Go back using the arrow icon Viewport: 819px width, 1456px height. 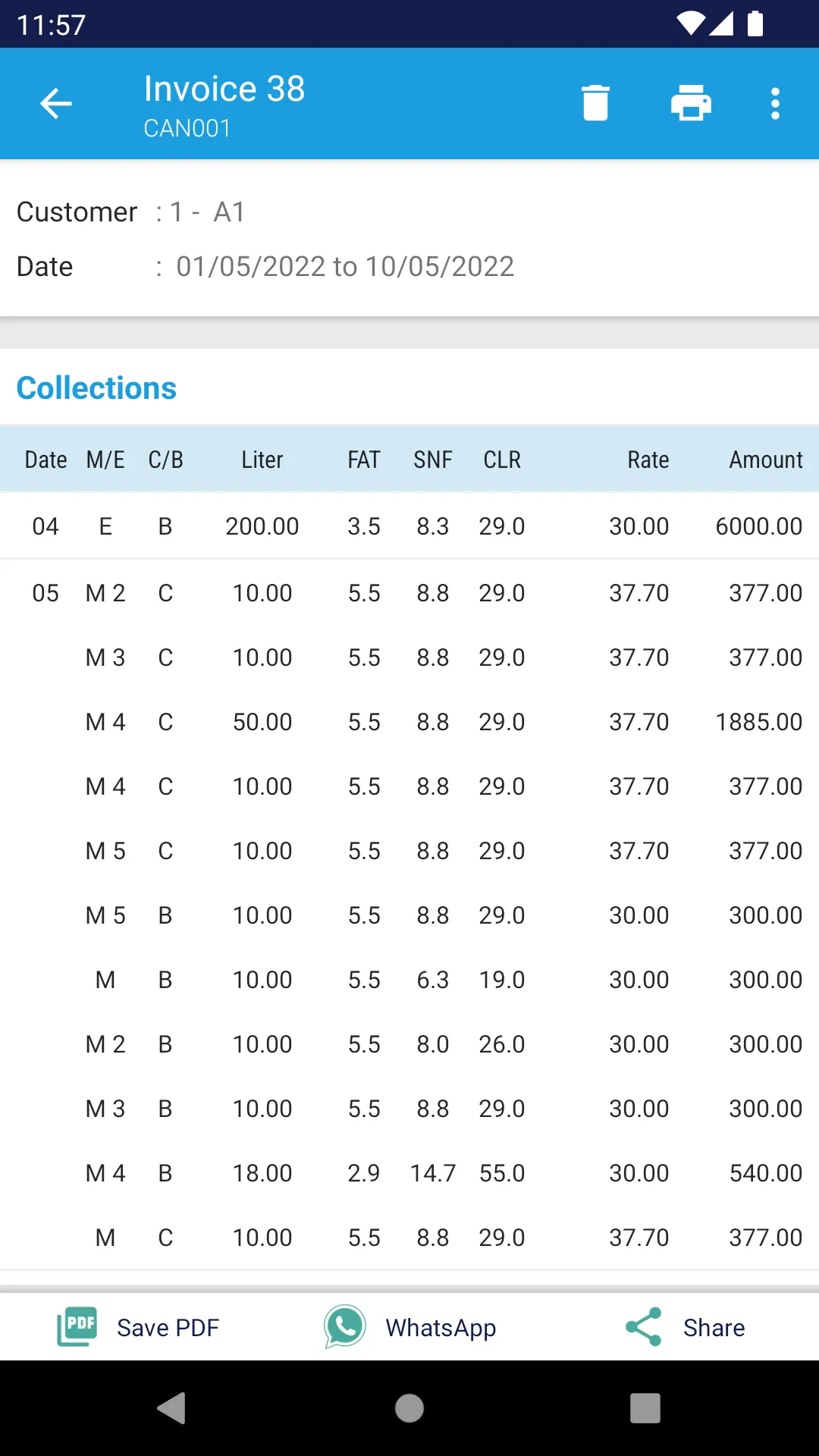tap(56, 104)
